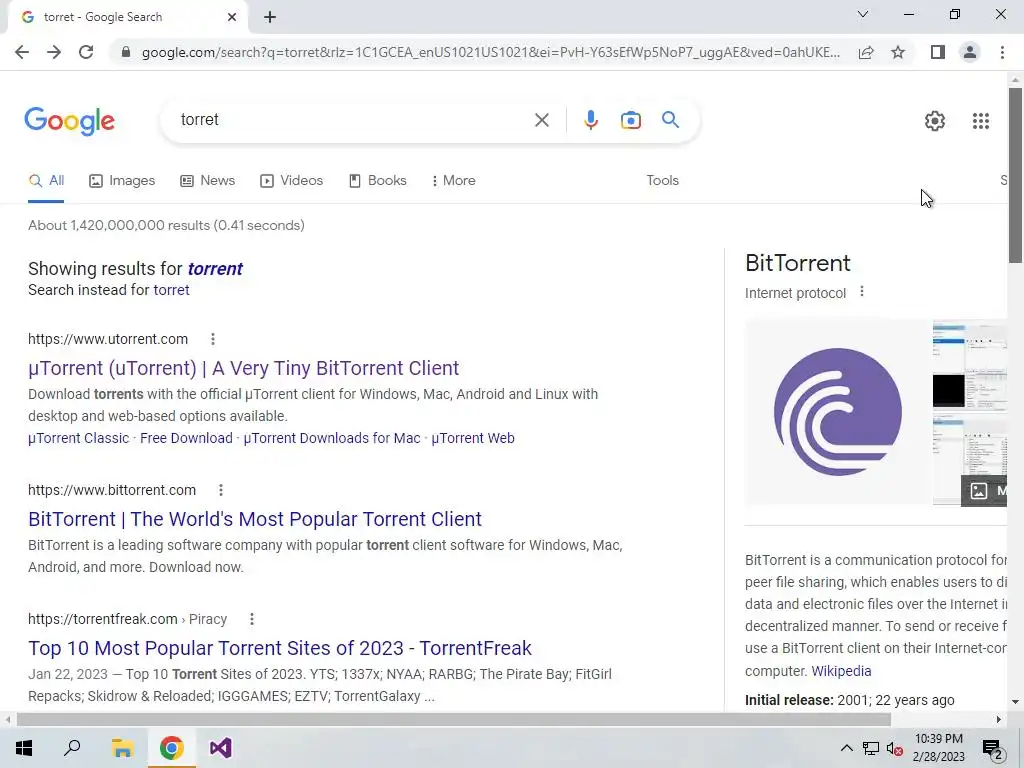Viewport: 1024px width, 768px height.
Task: Open the tab search chevron
Action: [863, 14]
